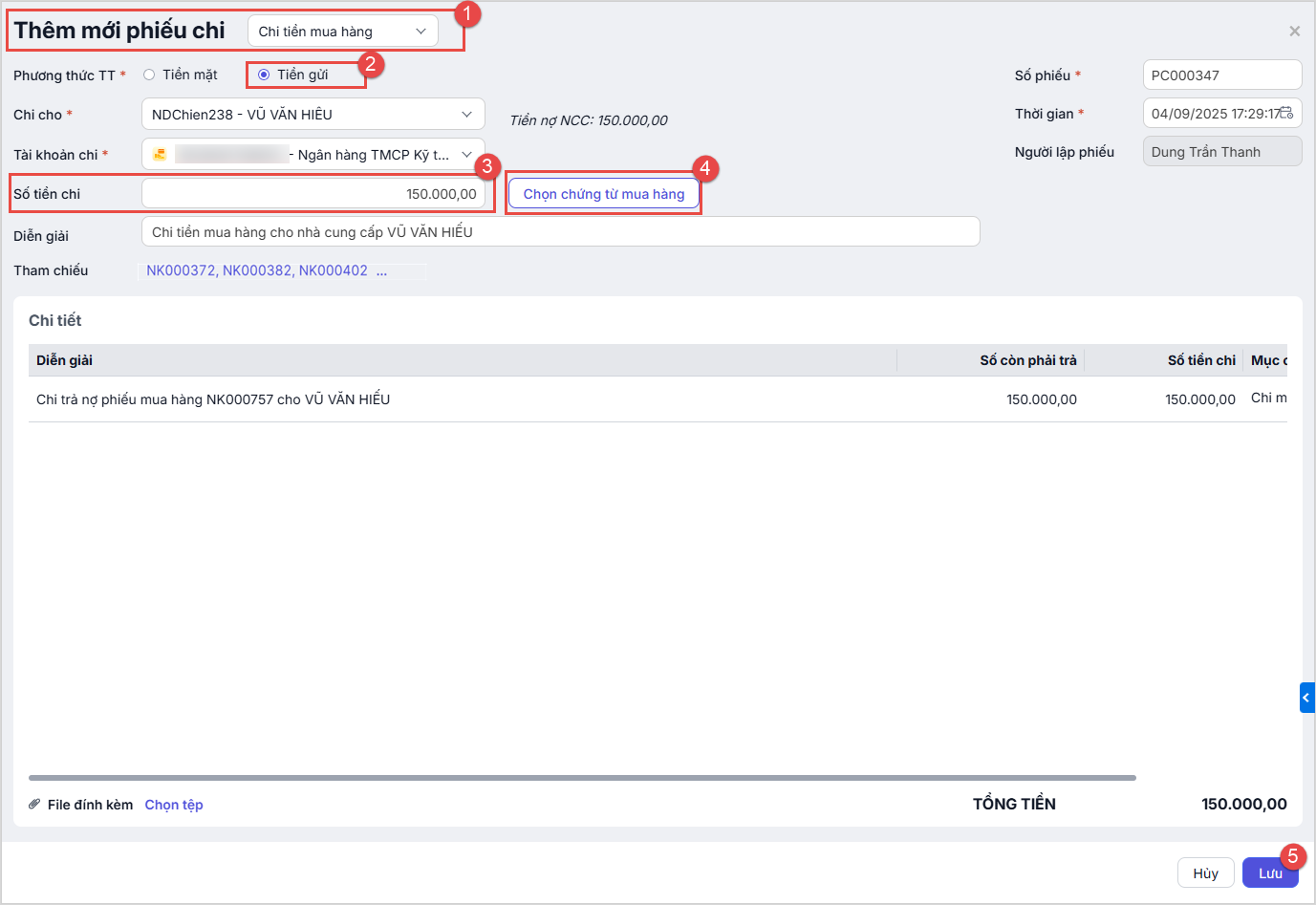Open the Chi tiền mua hàng type dropdown

click(343, 32)
